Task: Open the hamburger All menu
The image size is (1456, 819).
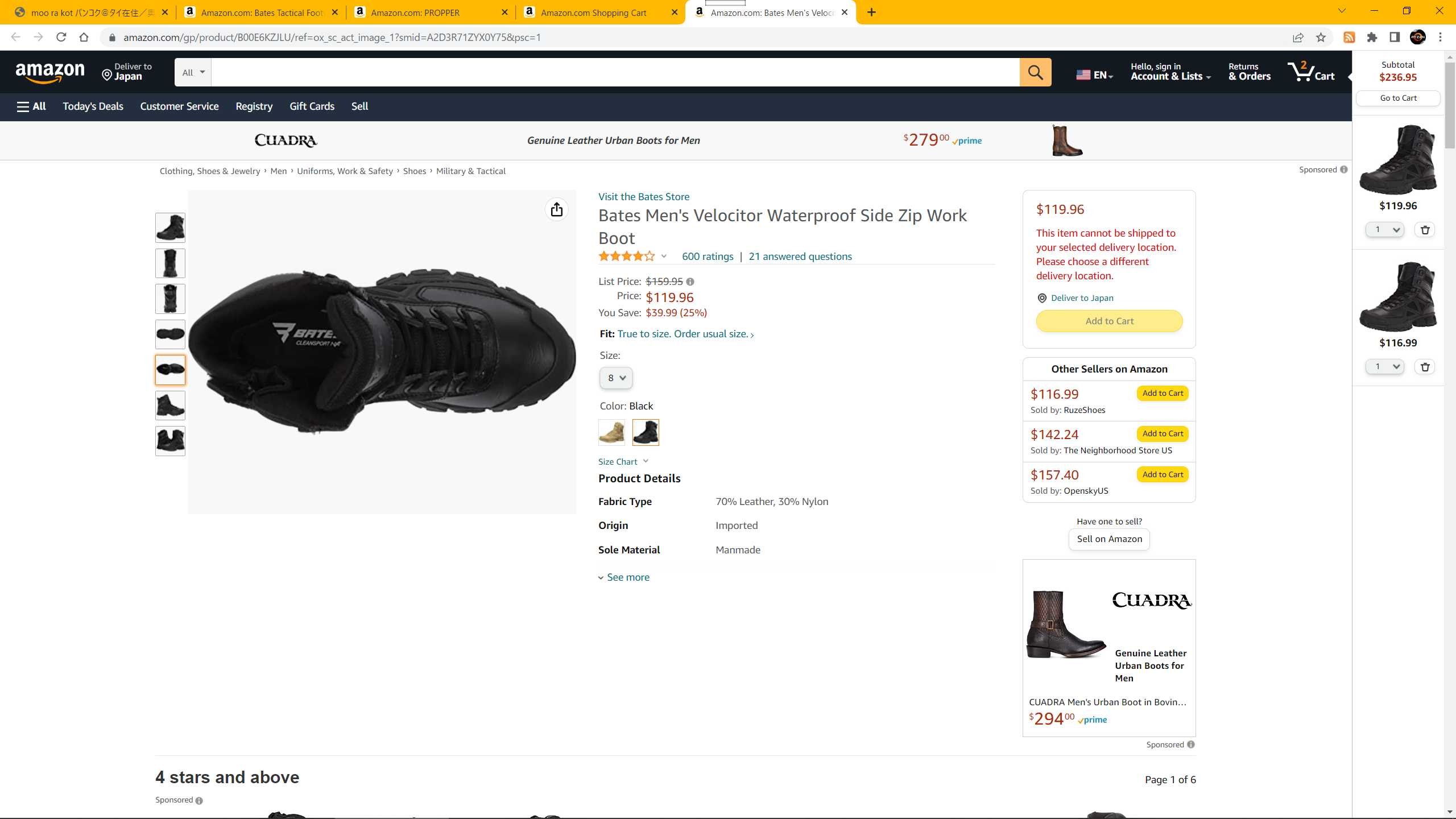Action: point(31,106)
